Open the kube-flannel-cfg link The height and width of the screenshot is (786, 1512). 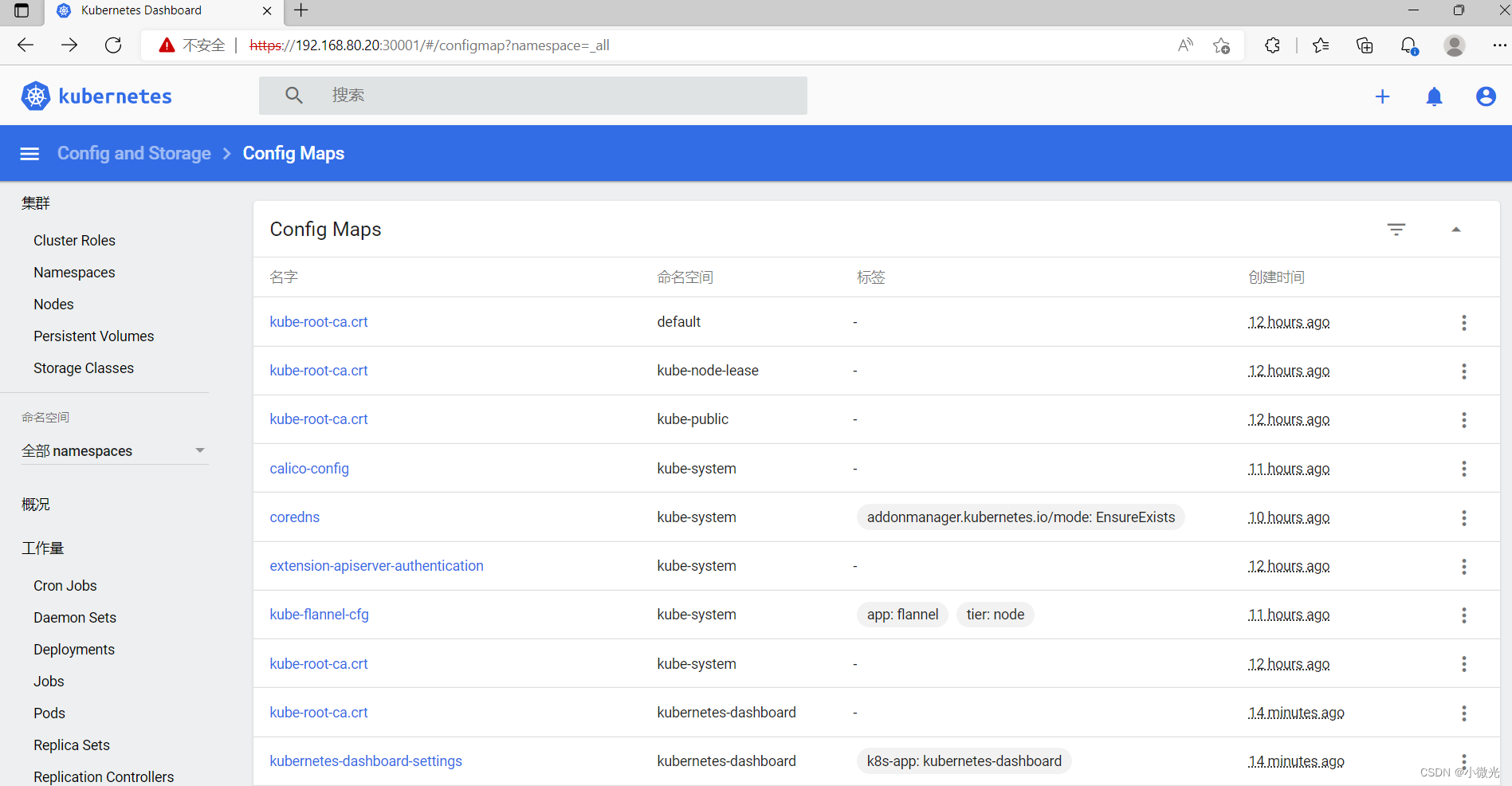[320, 615]
